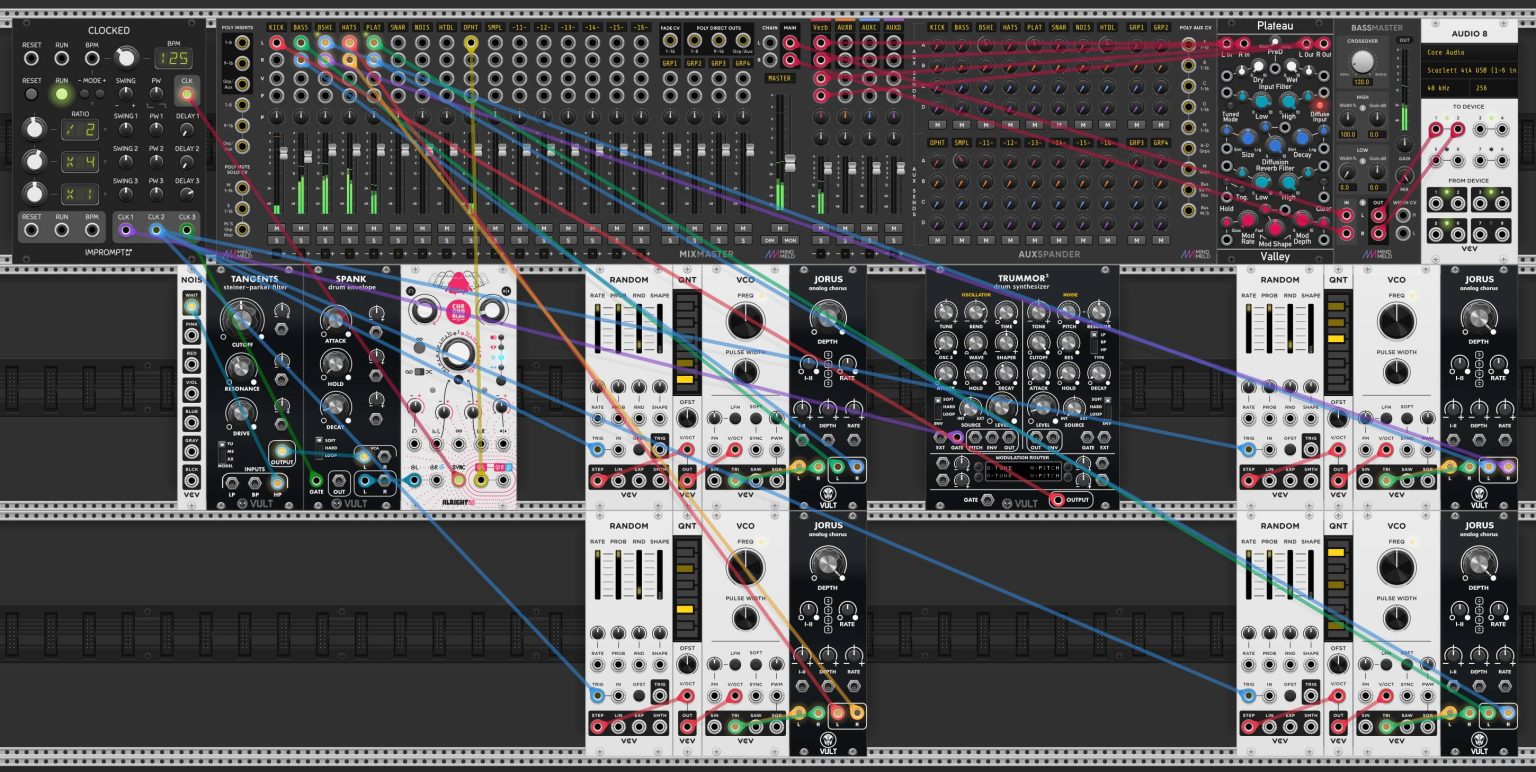Click the RESONANCE knob on Tangents filter
Viewport: 1536px width, 772px height.
(x=240, y=368)
